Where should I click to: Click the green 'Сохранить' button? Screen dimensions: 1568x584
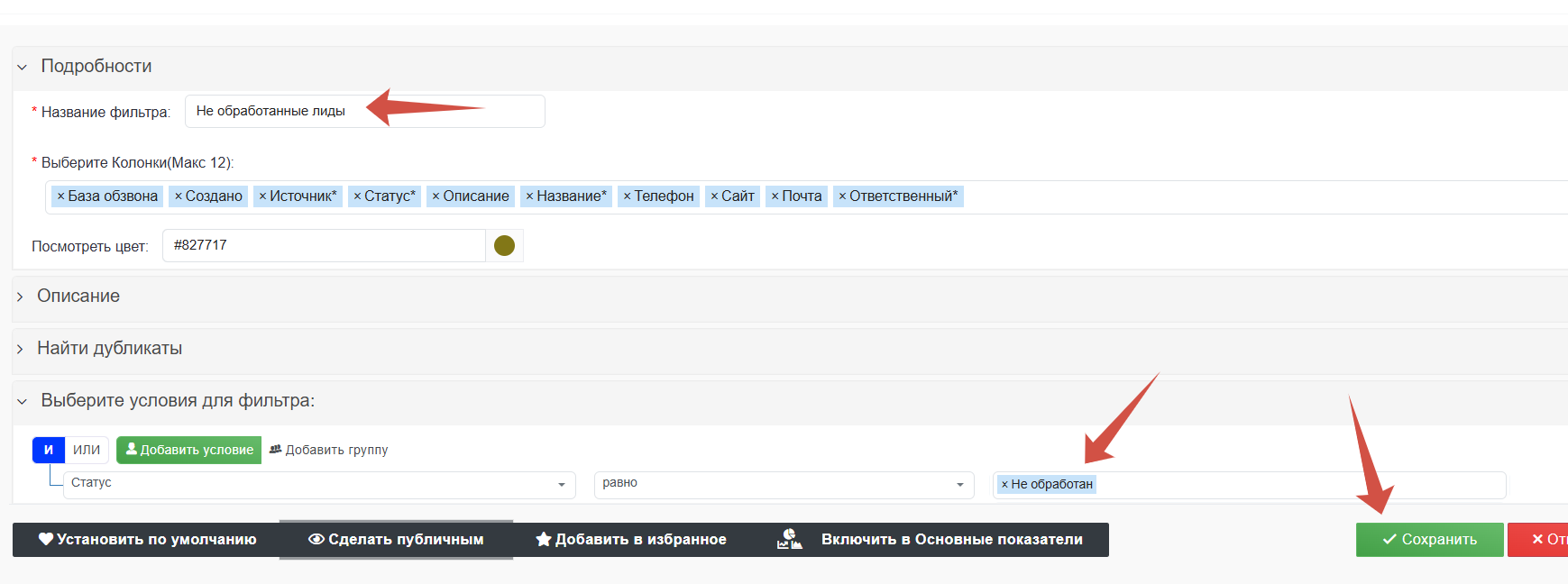click(x=1429, y=540)
